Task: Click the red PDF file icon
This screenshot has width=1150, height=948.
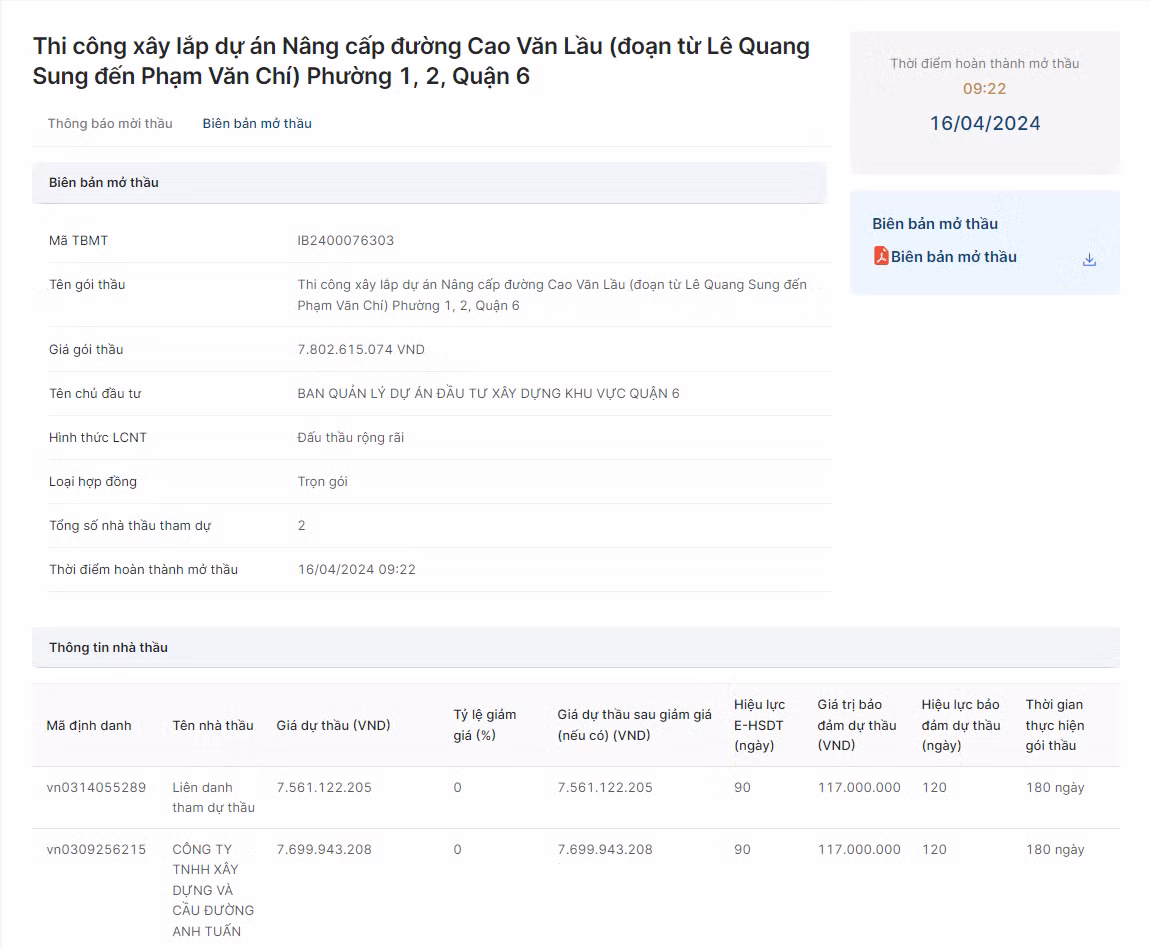Action: (x=881, y=256)
